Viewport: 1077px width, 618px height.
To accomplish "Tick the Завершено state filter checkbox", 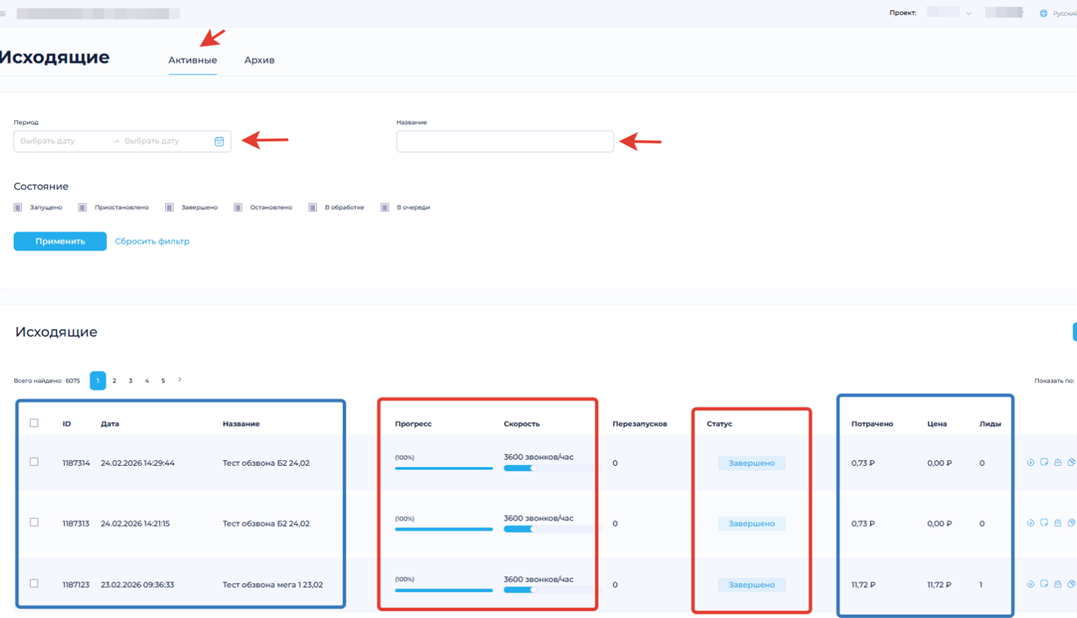I will tap(169, 208).
